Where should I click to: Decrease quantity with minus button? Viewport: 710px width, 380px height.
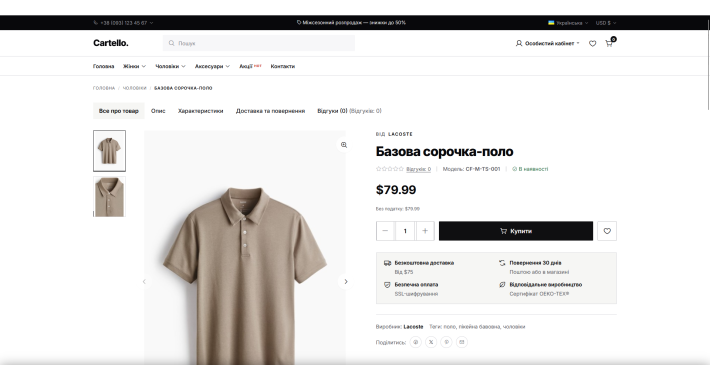[x=385, y=231]
